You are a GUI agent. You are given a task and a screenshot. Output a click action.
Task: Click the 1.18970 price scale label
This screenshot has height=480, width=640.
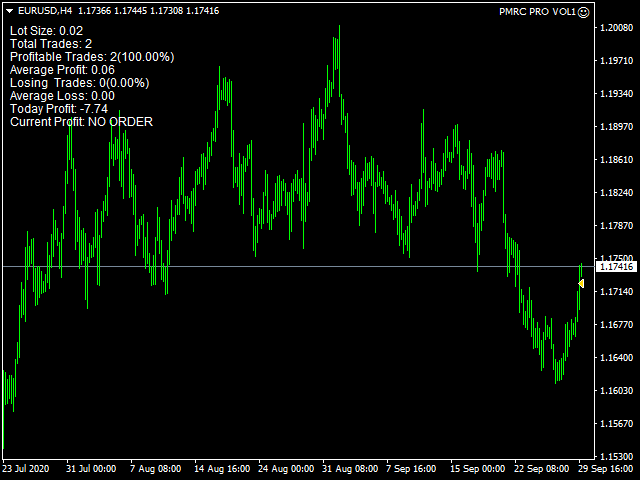(x=616, y=127)
